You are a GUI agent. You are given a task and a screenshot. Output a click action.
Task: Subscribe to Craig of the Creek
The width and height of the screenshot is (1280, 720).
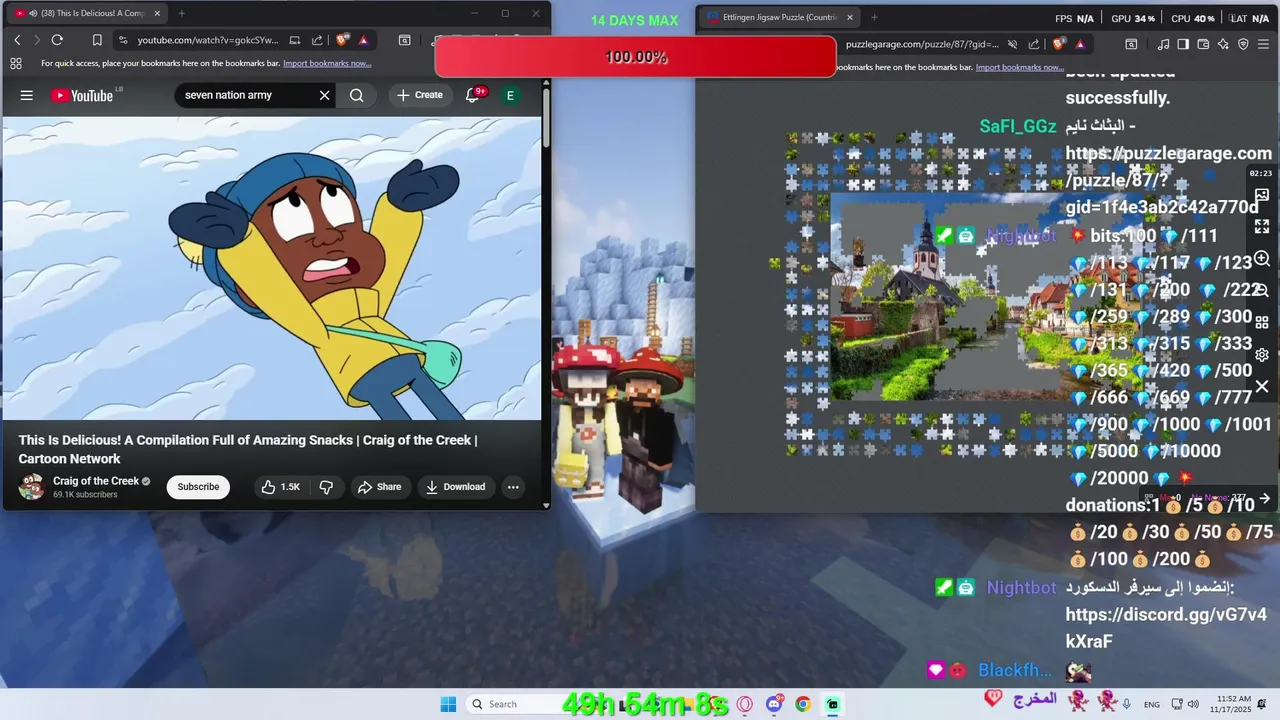(x=198, y=487)
